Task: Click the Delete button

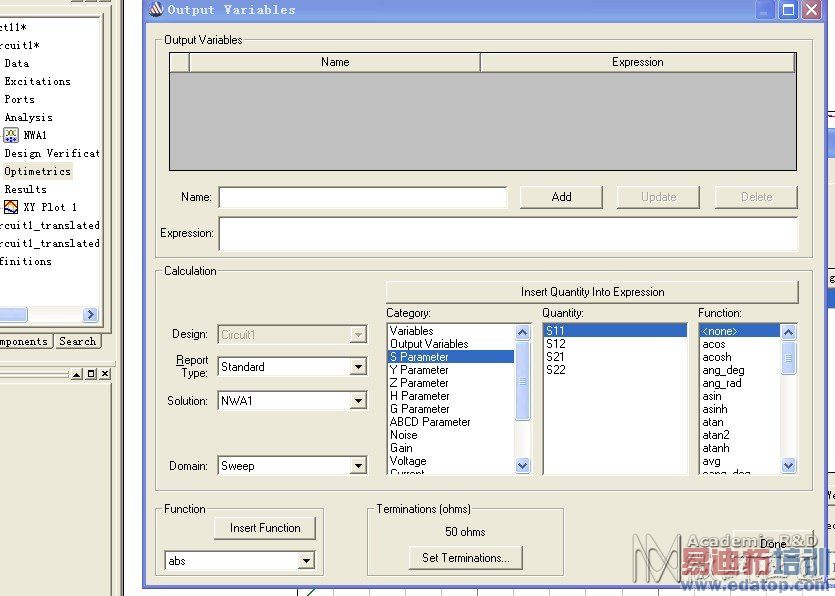Action: 756,197
